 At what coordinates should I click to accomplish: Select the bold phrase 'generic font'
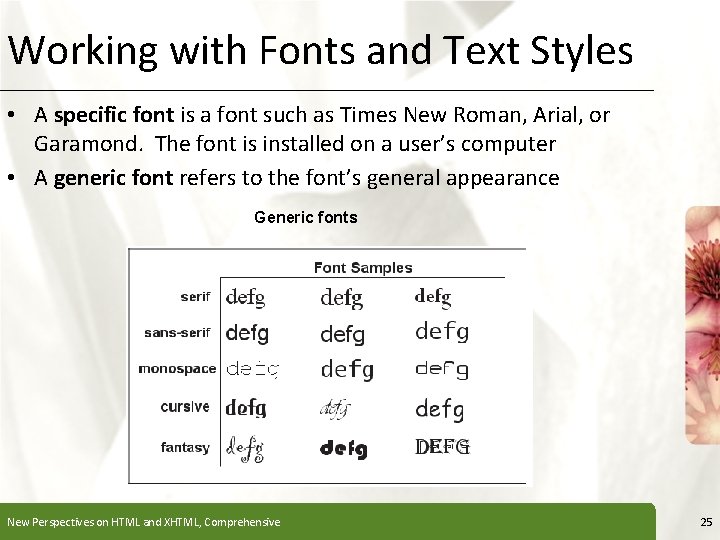pos(113,178)
